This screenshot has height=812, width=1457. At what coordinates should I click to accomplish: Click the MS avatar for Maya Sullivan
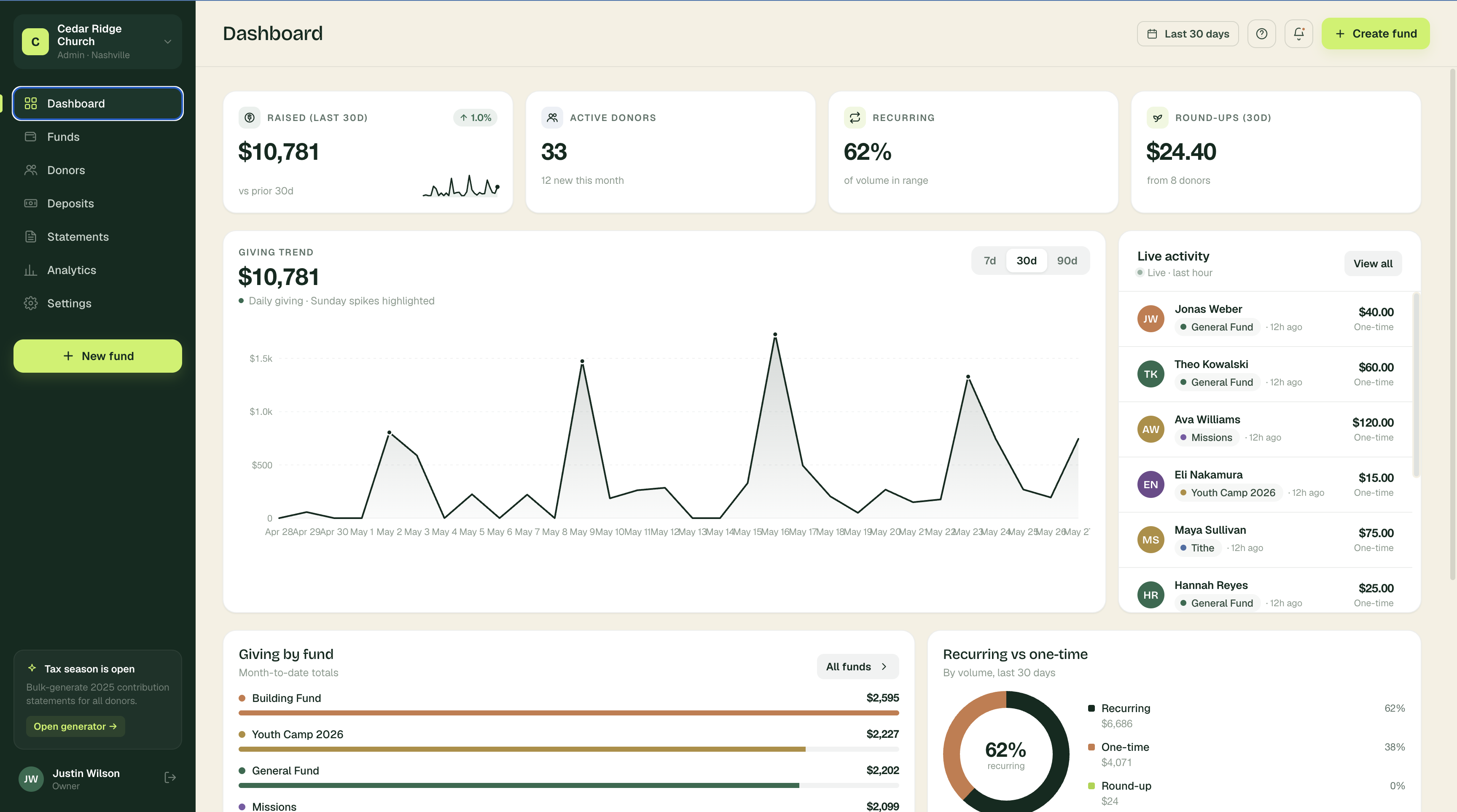[x=1151, y=540]
